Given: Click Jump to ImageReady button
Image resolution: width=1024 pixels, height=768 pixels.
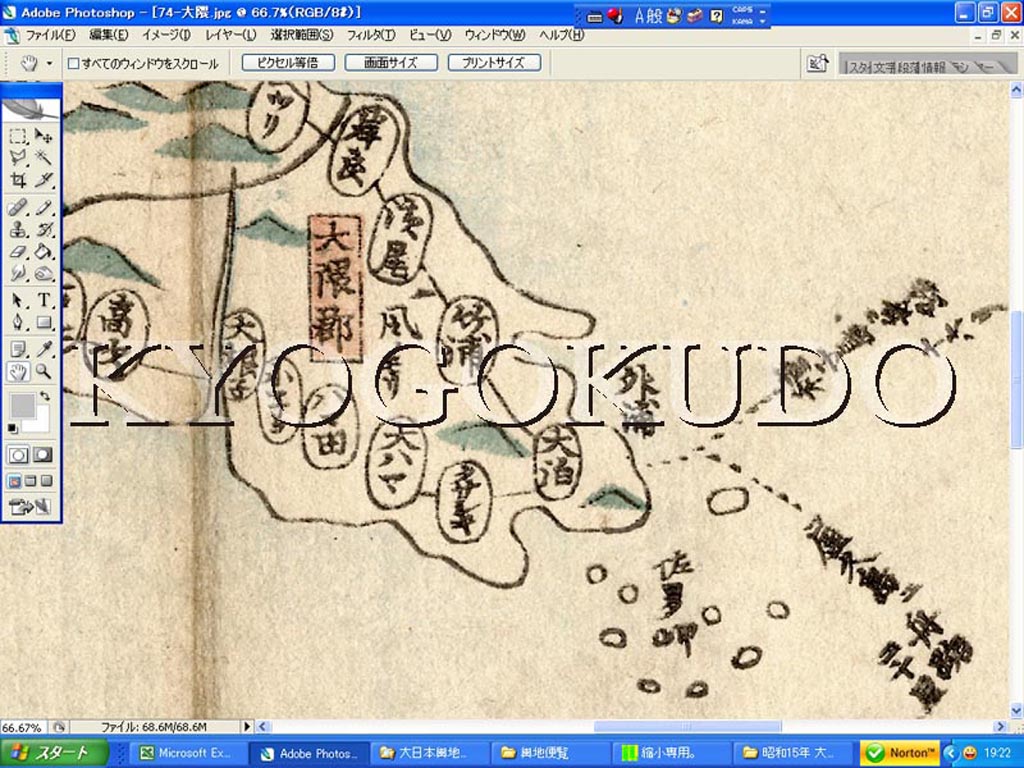Looking at the screenshot, I should click(30, 506).
